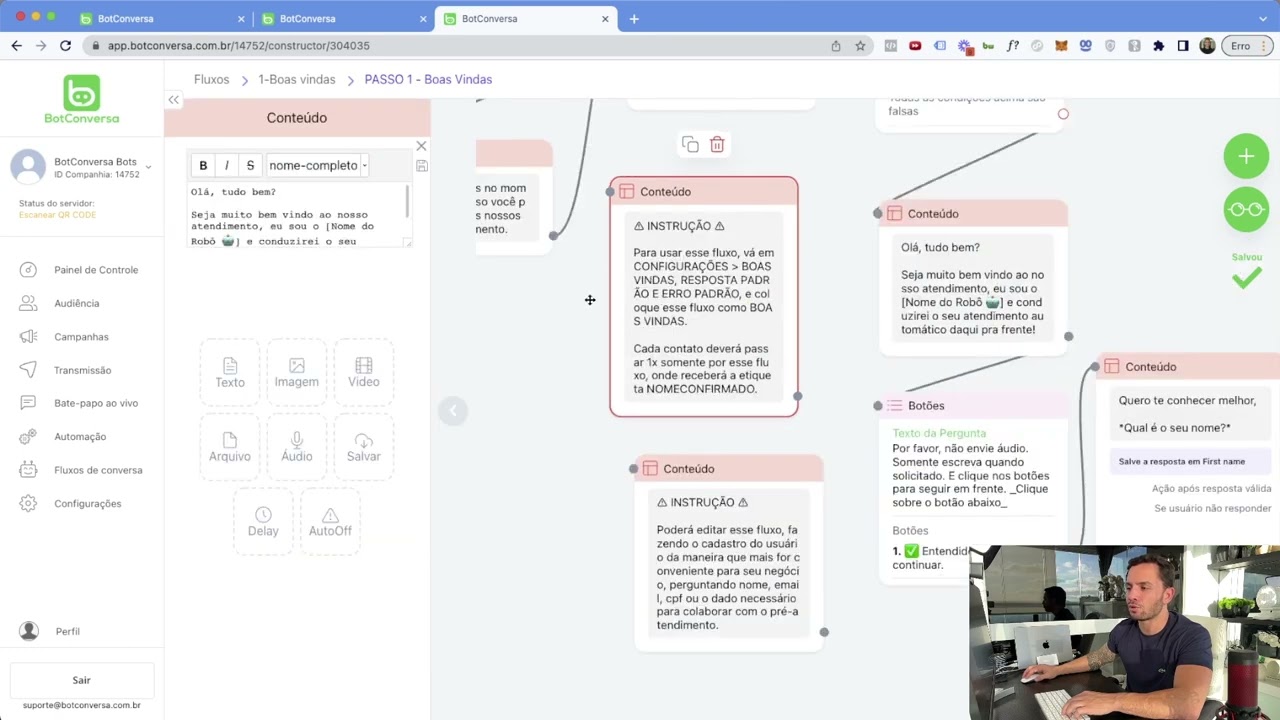Open the nome-completo variable dropdown
The width and height of the screenshot is (1280, 720).
pyautogui.click(x=318, y=165)
